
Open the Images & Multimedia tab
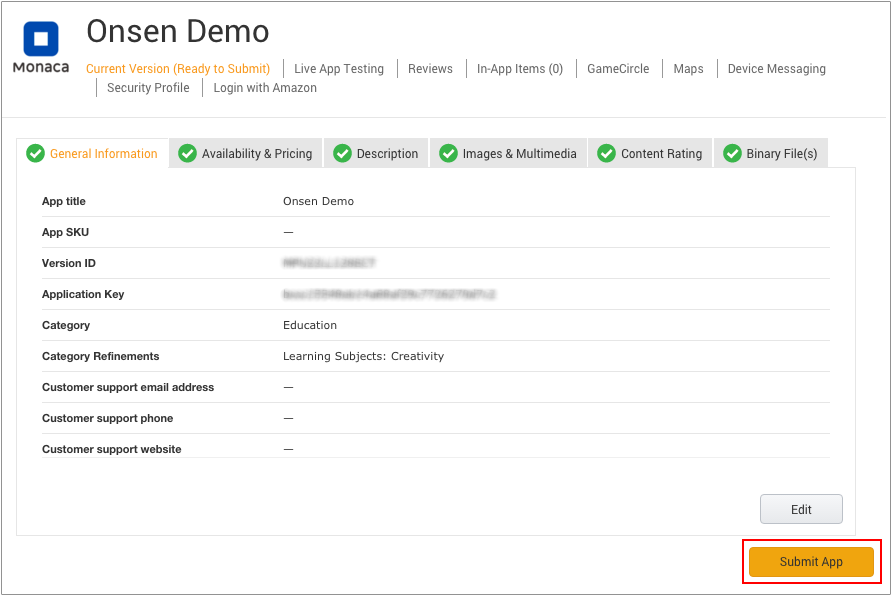click(x=508, y=153)
